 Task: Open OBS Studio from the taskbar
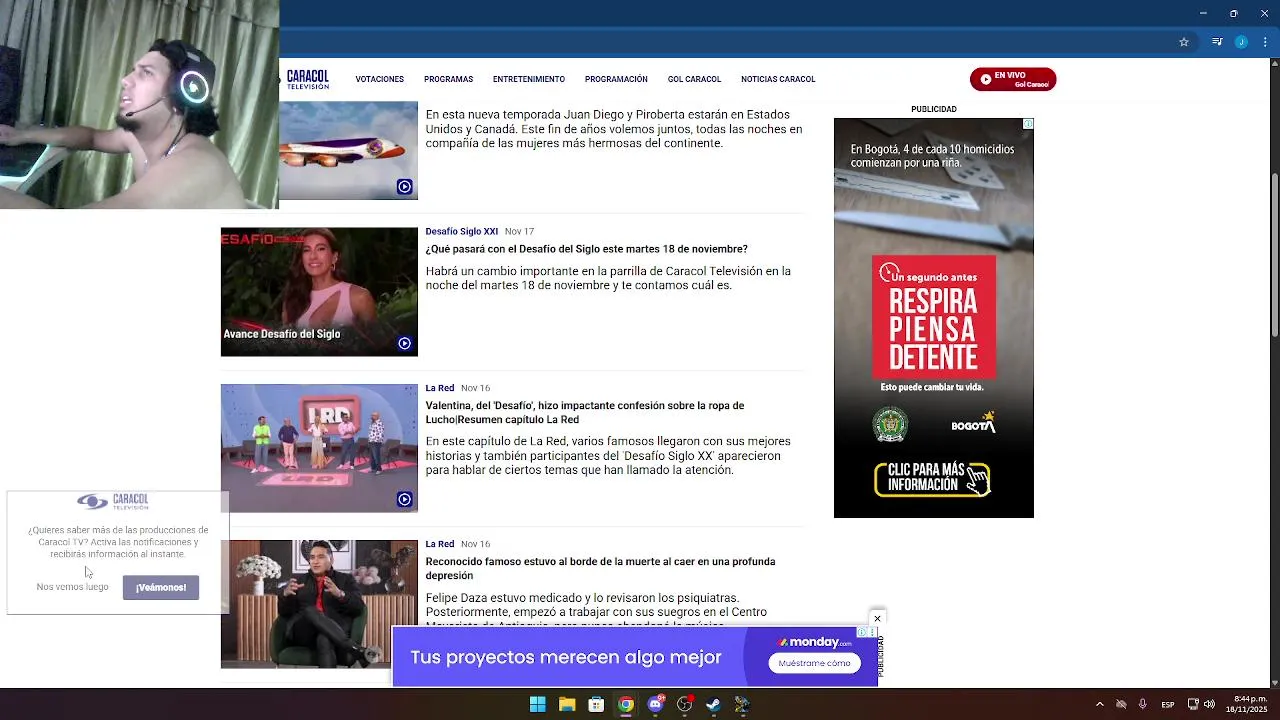pos(684,704)
